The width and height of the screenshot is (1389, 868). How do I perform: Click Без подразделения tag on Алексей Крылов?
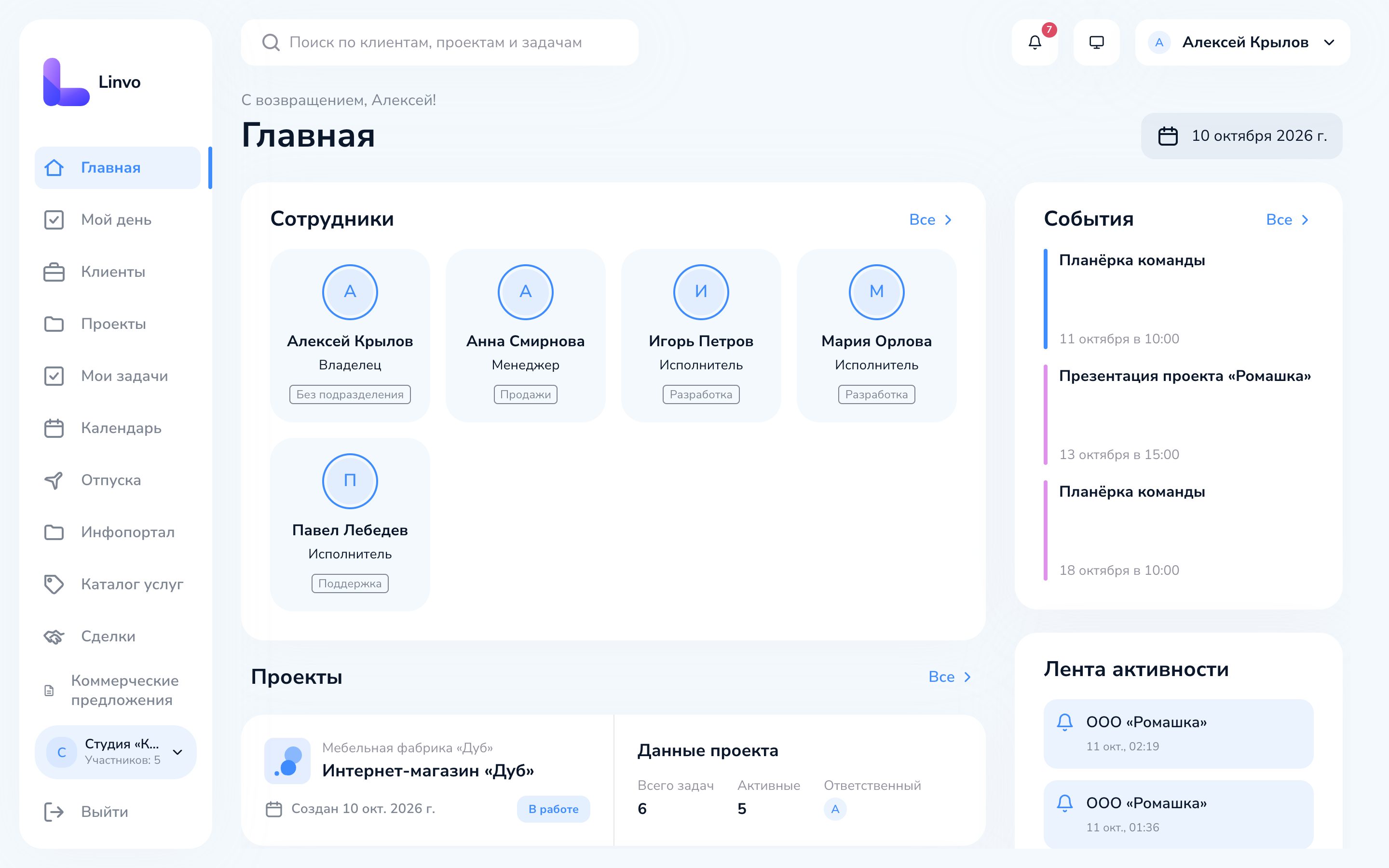click(350, 394)
